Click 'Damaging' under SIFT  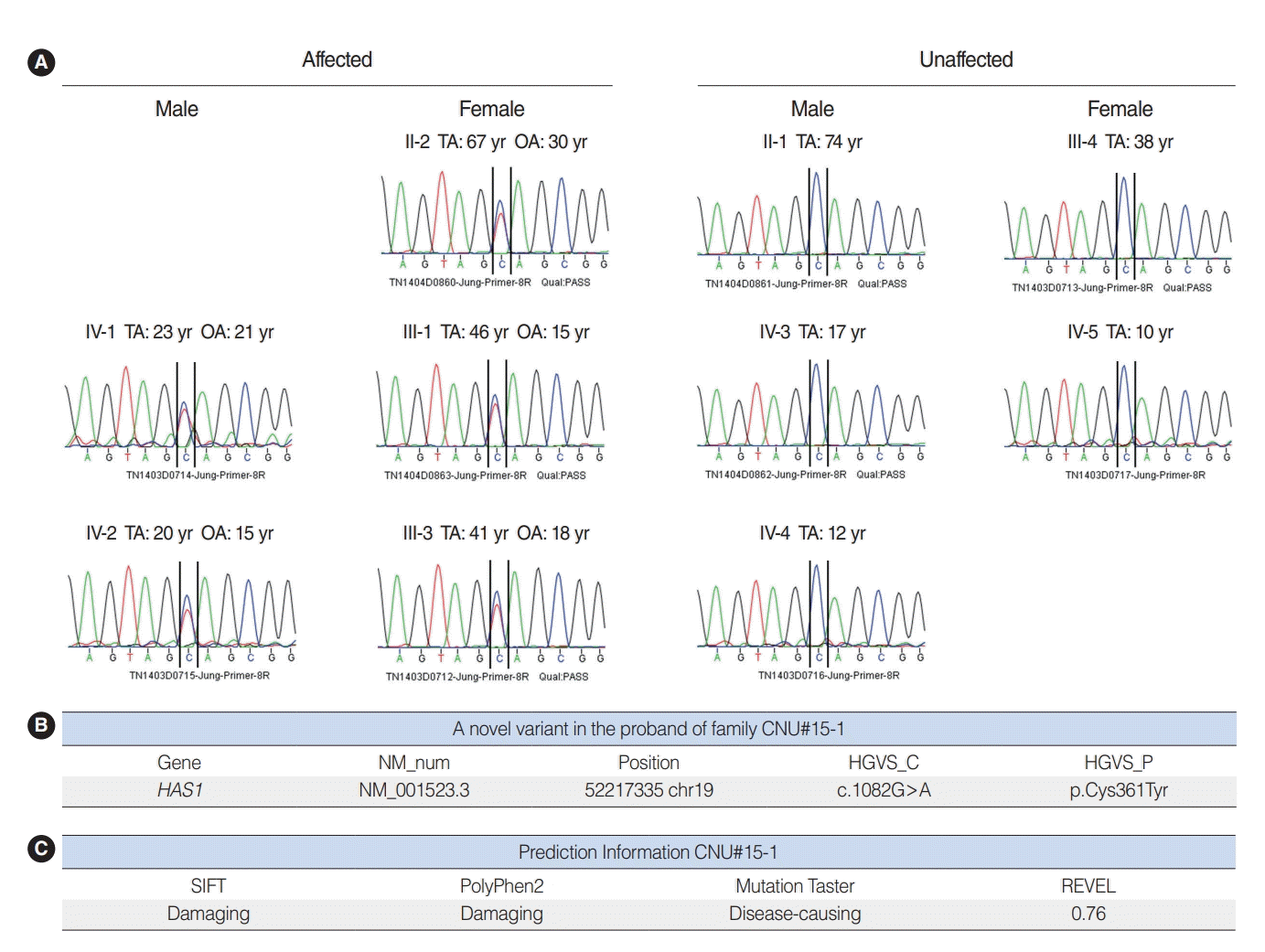coord(209,914)
